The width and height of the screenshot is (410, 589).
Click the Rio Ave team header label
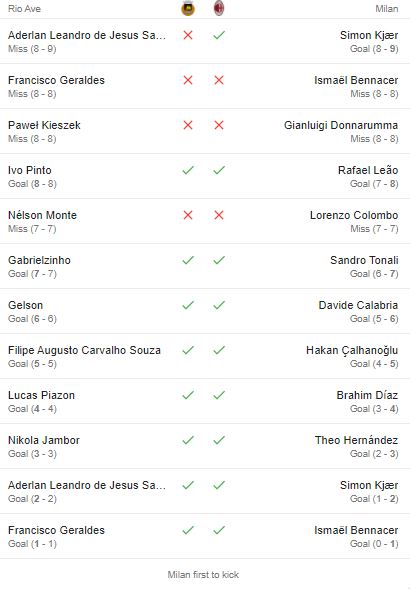click(24, 9)
